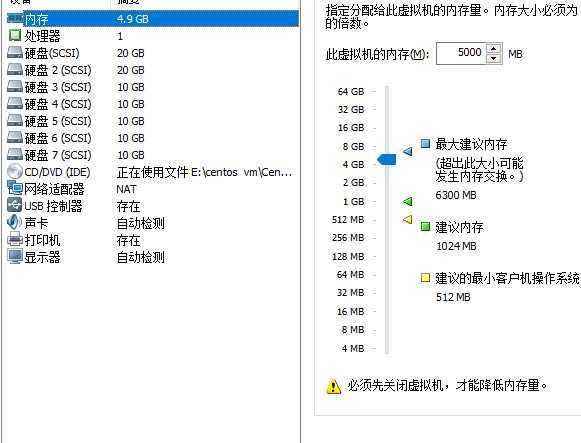Click the 6300 MB maximum memory value

[x=456, y=195]
